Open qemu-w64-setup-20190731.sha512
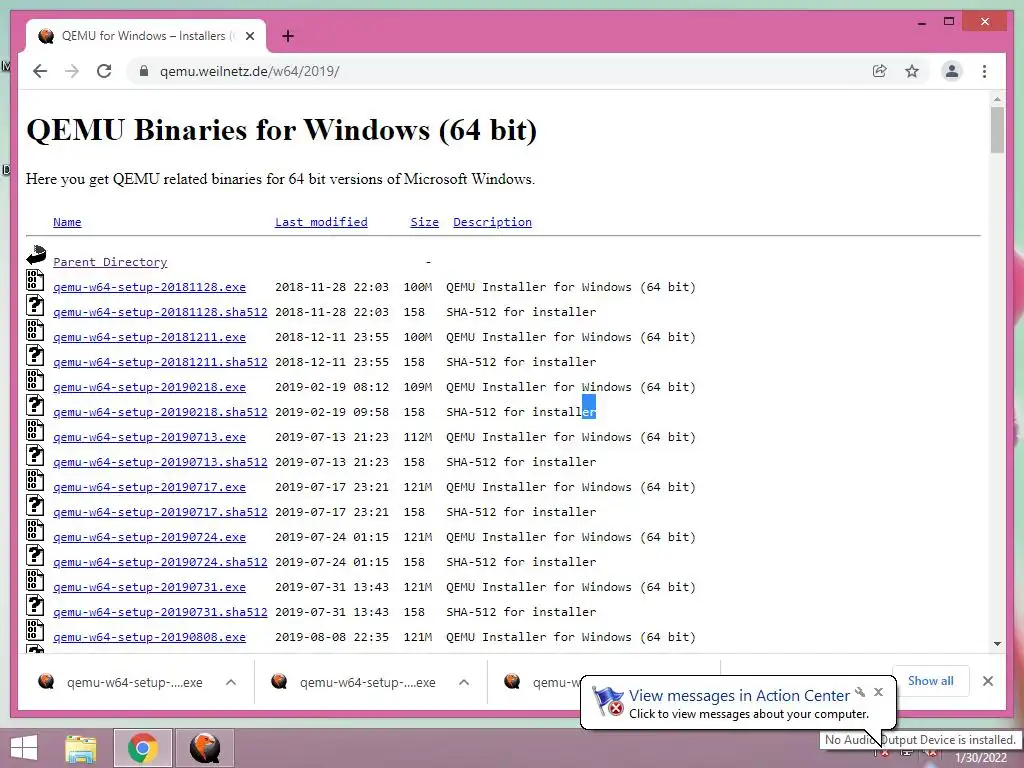1024x768 pixels. pyautogui.click(x=160, y=612)
